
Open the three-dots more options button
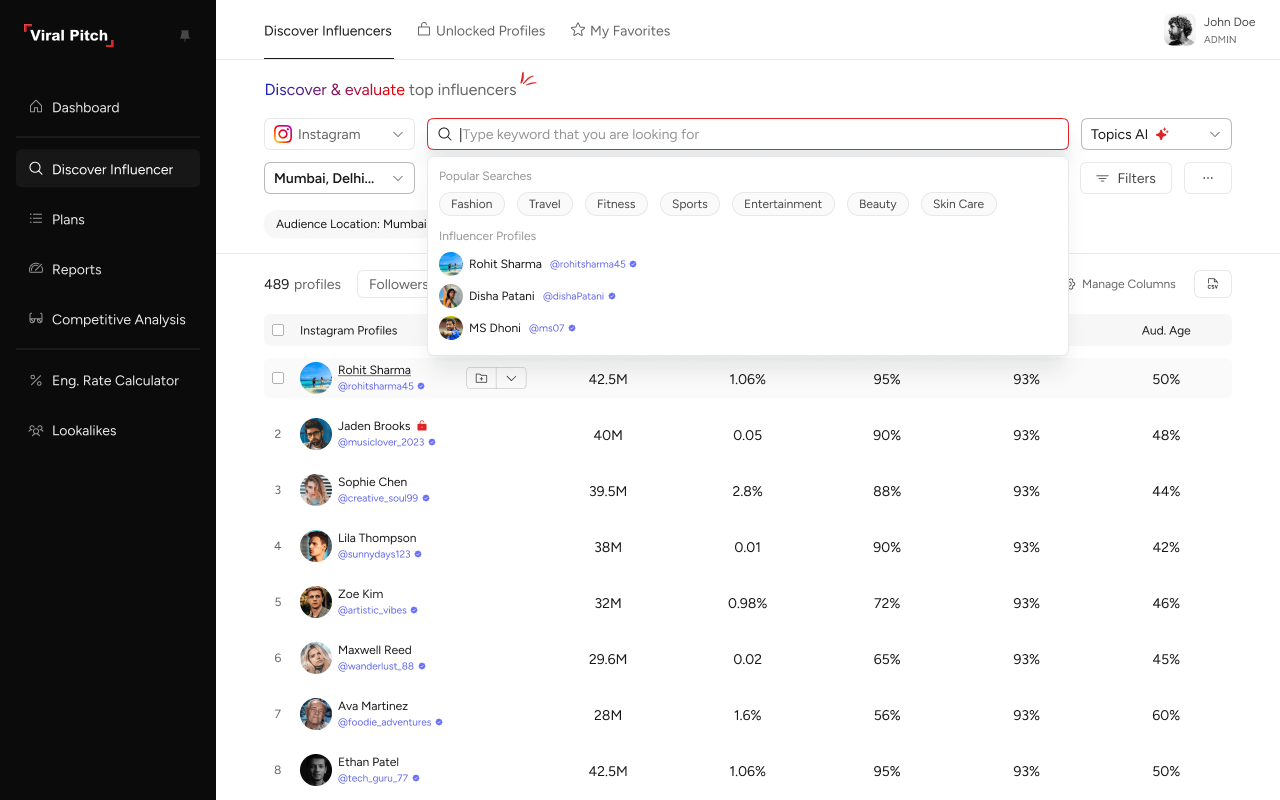click(x=1207, y=178)
